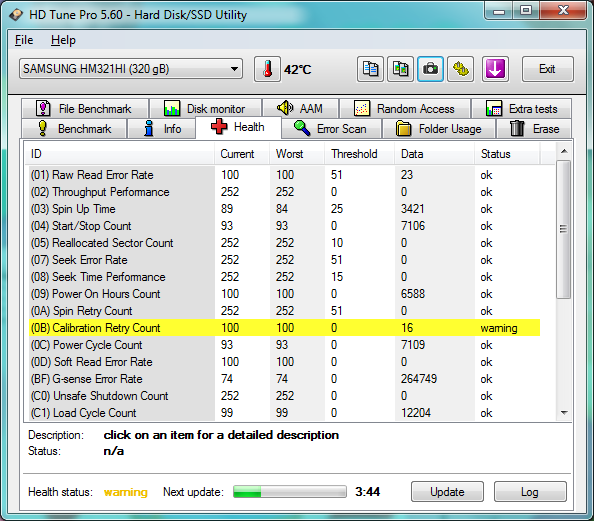Switch to the Random Access tab
Image resolution: width=594 pixels, height=521 pixels.
[x=405, y=109]
